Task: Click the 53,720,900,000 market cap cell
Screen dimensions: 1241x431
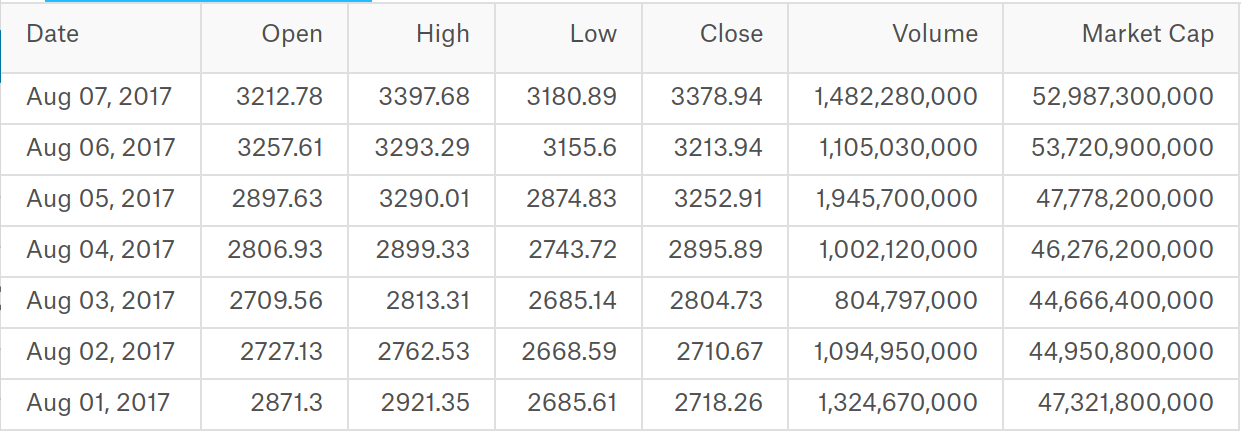Action: 1120,148
